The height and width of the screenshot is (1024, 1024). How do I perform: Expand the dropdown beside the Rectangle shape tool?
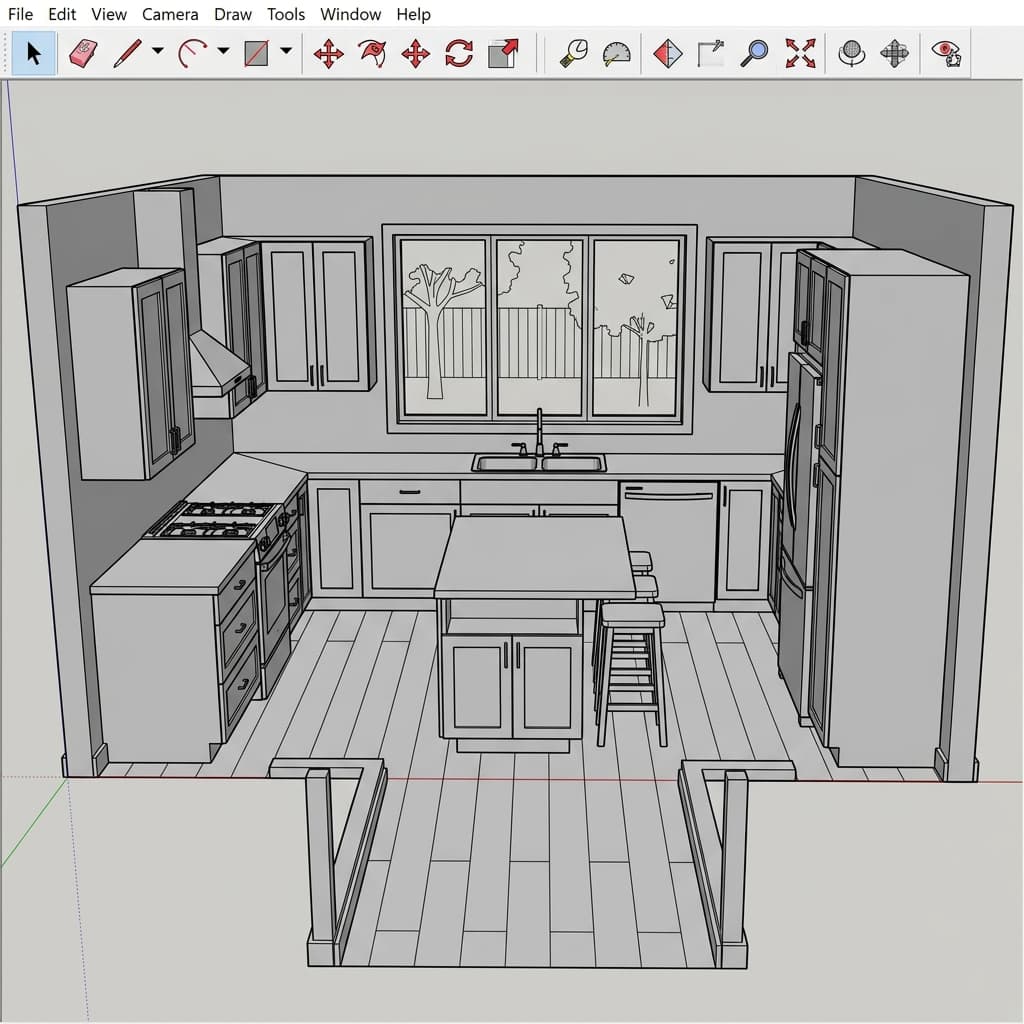[x=286, y=51]
